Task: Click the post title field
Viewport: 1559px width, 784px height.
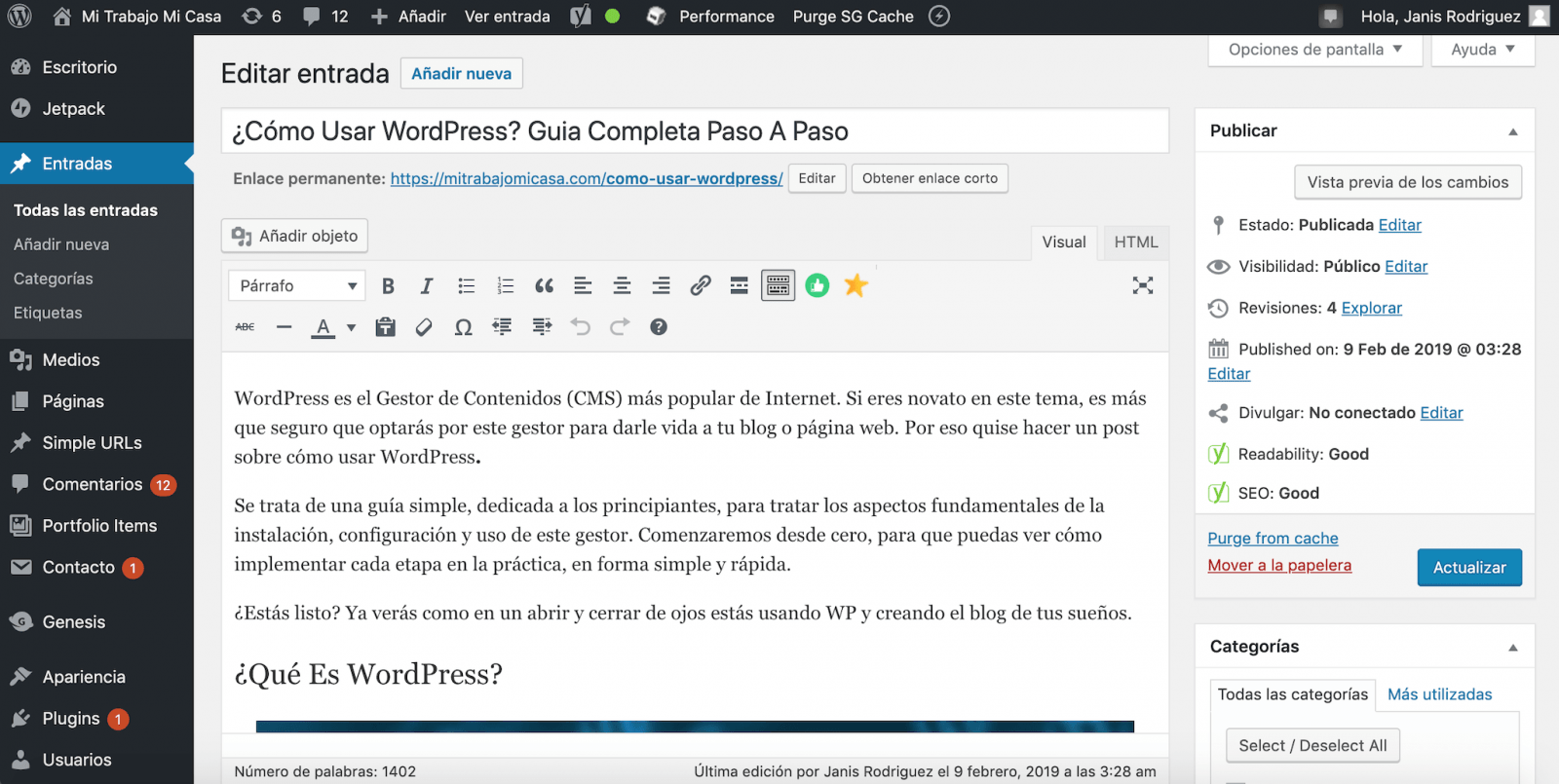Action: coord(695,131)
